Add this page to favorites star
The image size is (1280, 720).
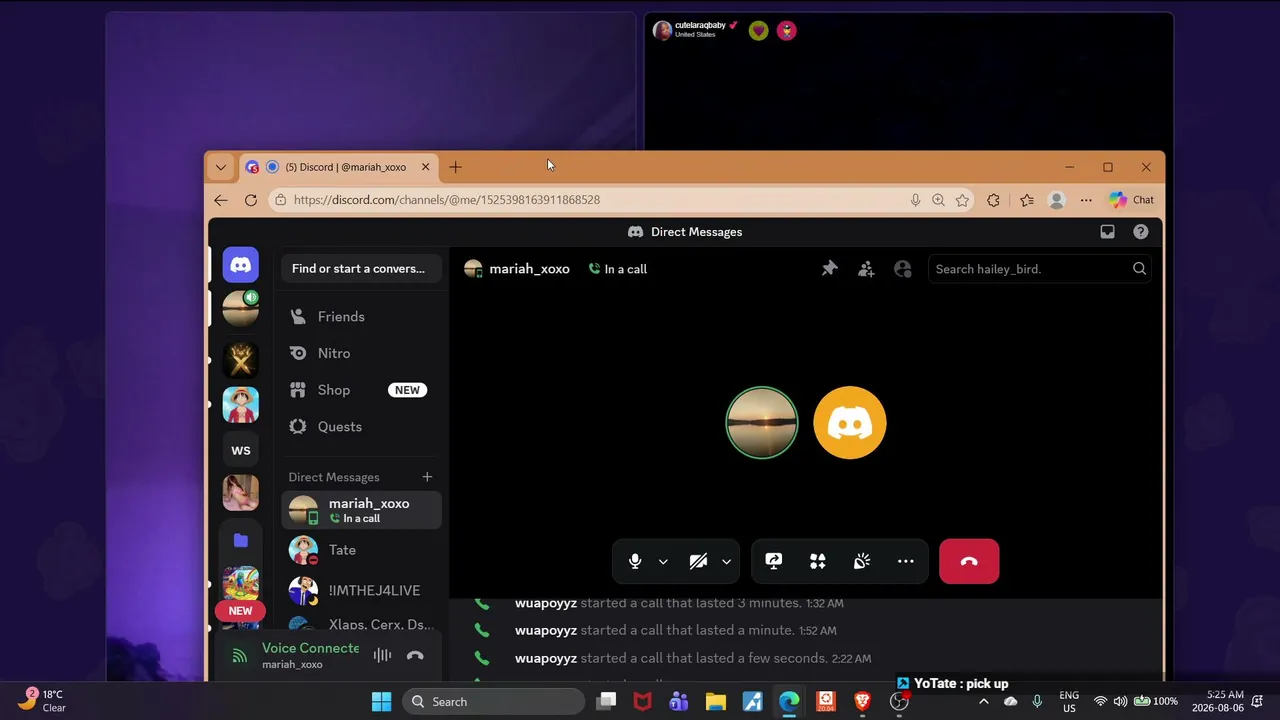pos(962,200)
